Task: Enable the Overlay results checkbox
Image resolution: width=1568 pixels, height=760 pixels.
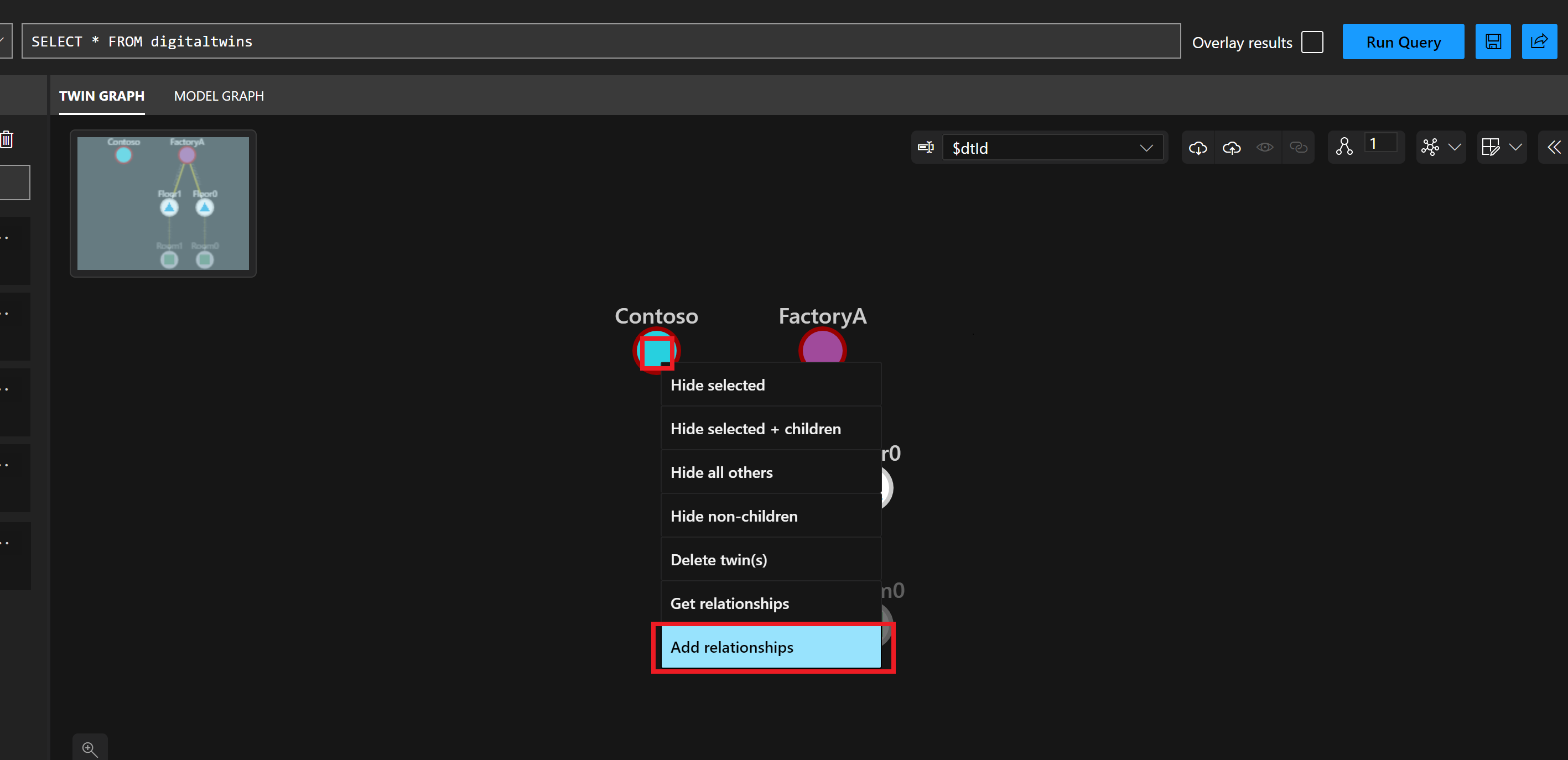Action: point(1313,41)
